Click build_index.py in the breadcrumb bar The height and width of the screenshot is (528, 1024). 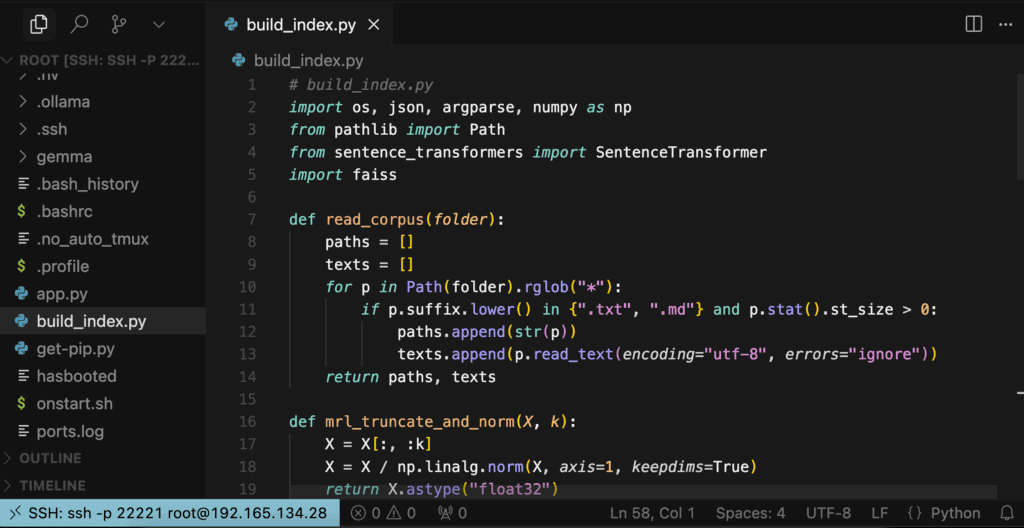click(x=308, y=61)
